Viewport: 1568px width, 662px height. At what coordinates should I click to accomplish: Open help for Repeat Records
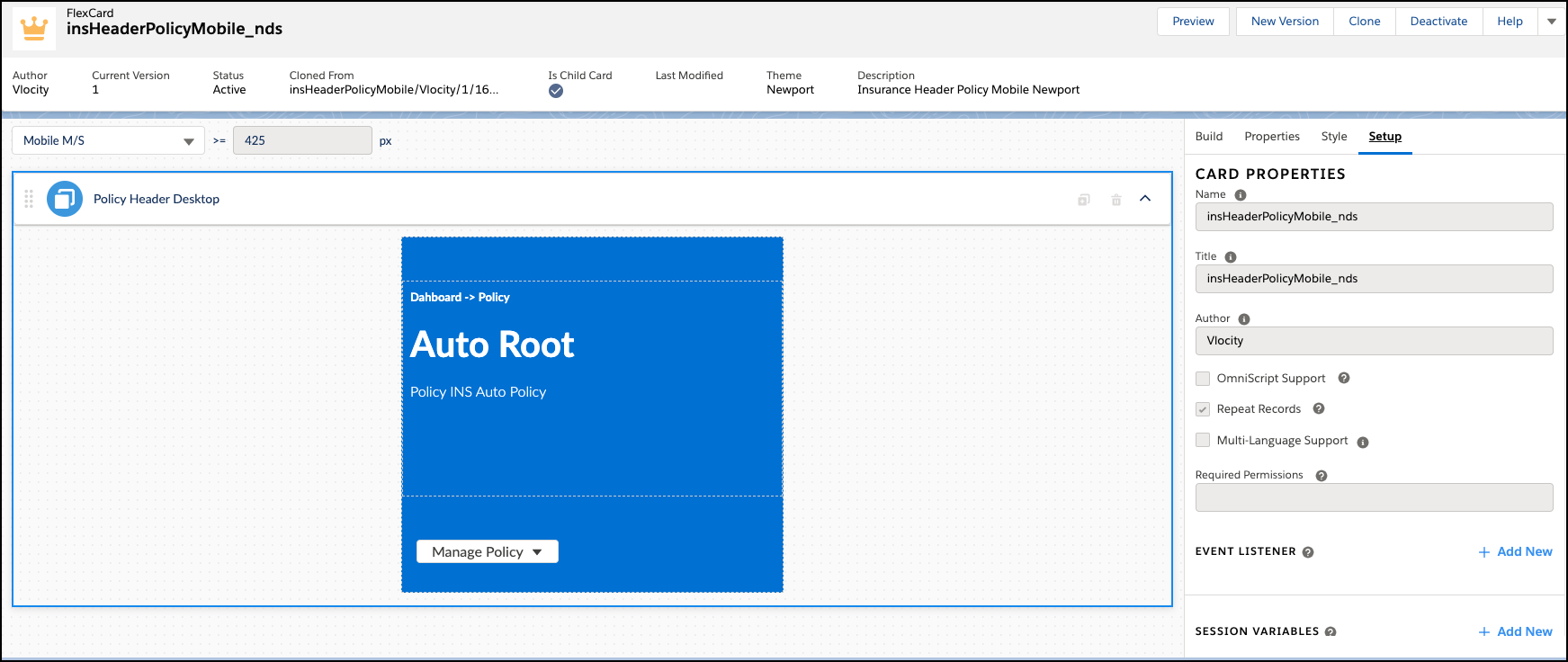coord(1319,408)
